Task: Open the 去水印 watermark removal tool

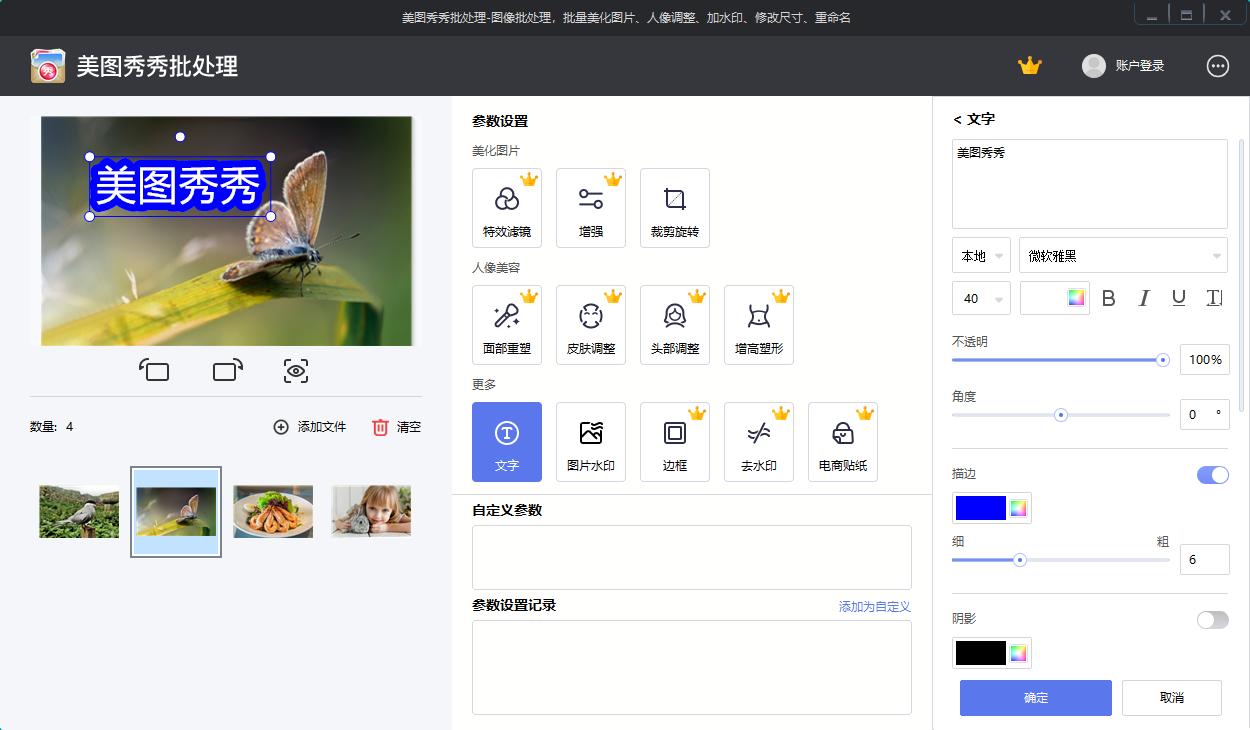Action: pyautogui.click(x=759, y=442)
